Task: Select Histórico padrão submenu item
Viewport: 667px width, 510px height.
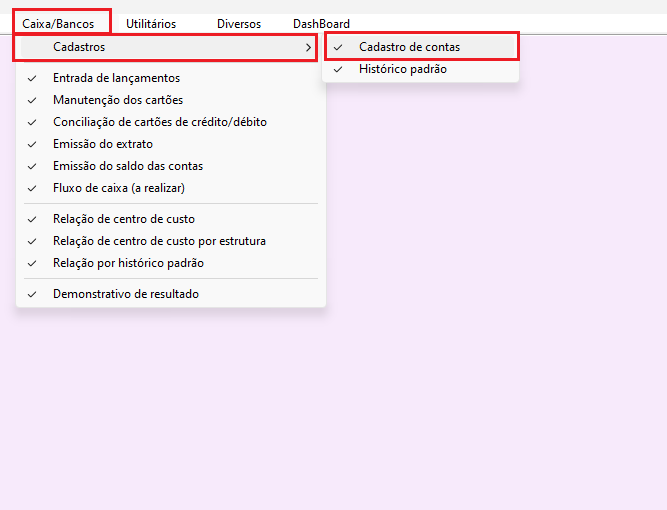Action: tap(402, 69)
